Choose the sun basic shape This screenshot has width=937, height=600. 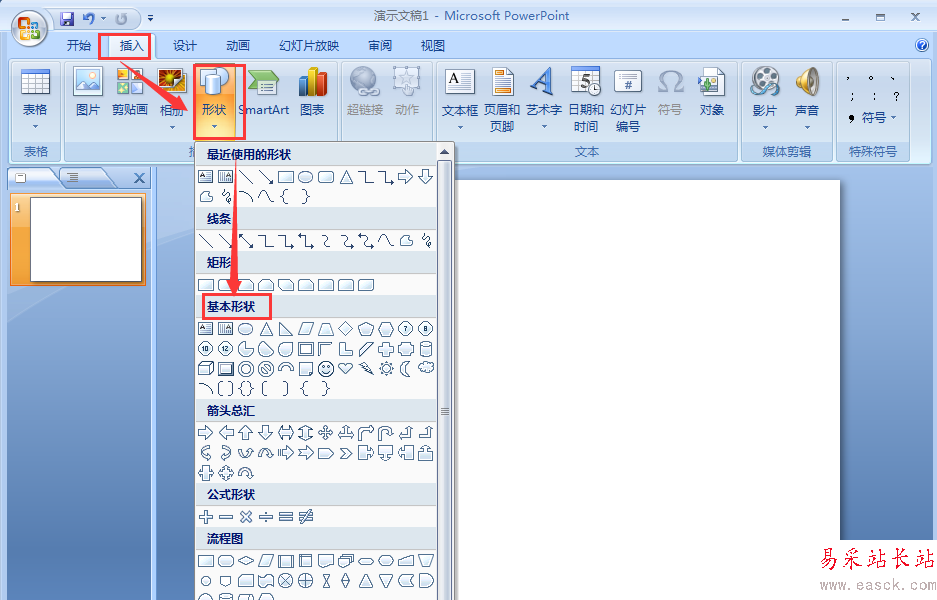click(386, 369)
